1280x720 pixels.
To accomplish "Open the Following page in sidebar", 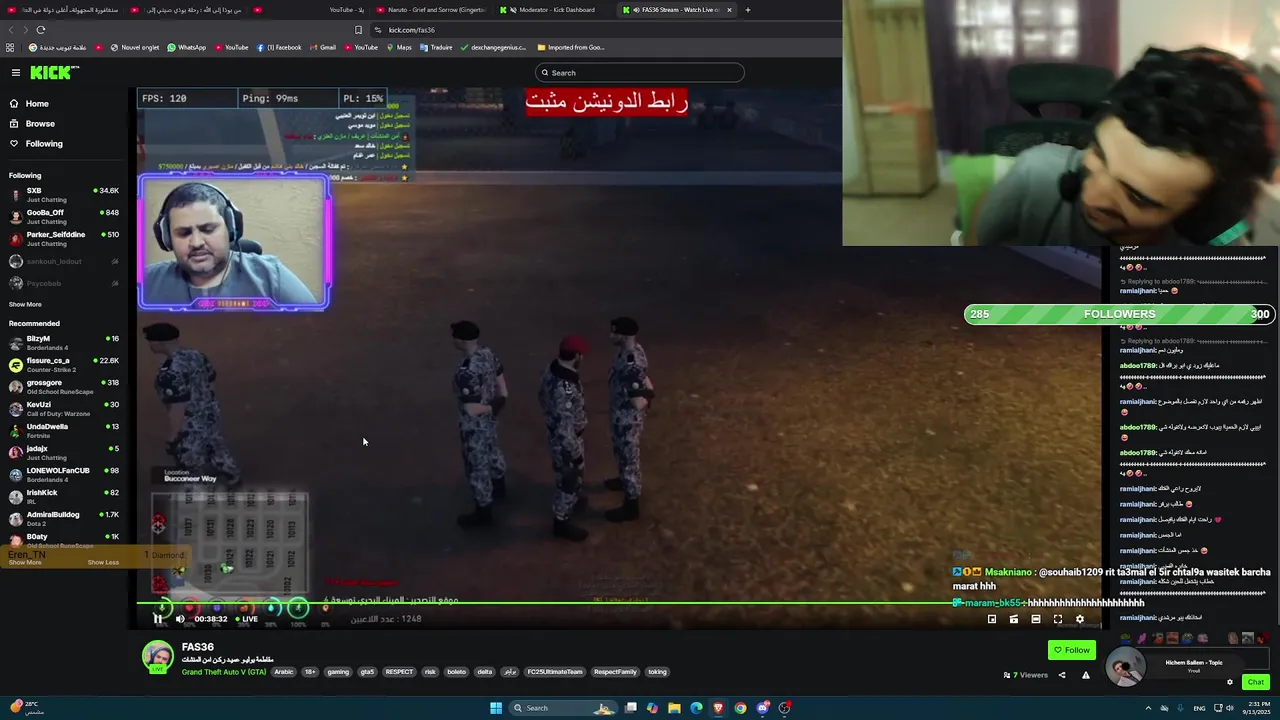I will pos(44,144).
